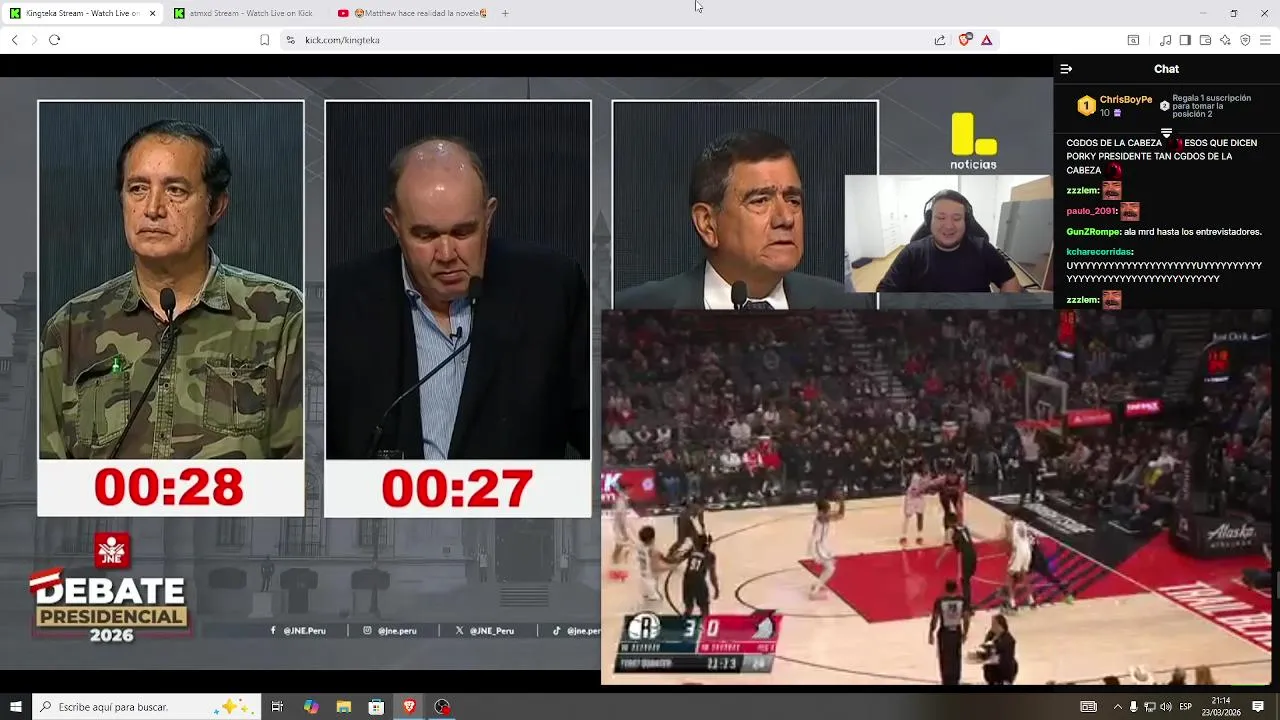1280x720 pixels.
Task: Open the network tray icon
Action: (x=1149, y=707)
